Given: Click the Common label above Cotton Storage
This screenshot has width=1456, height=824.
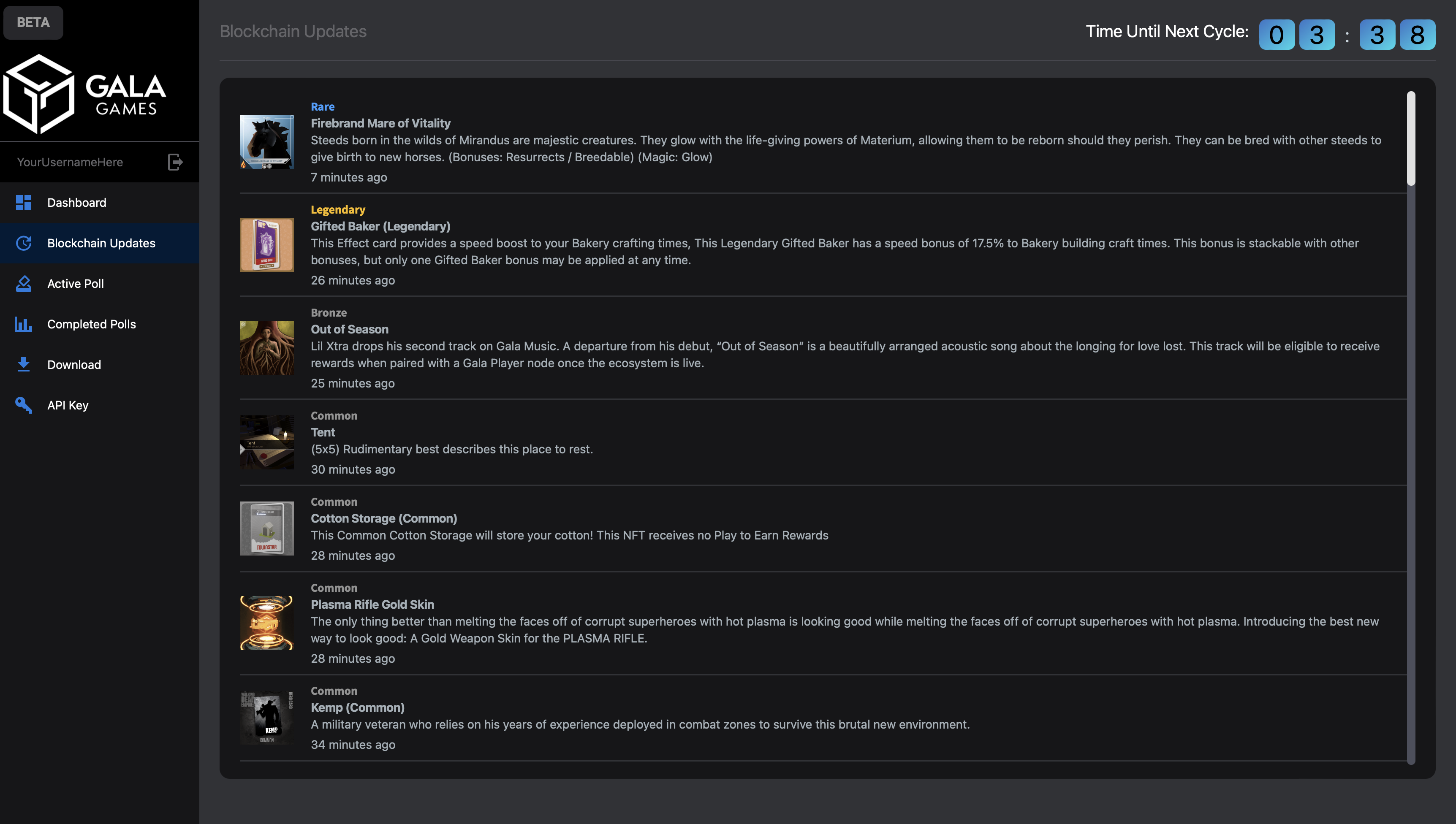Looking at the screenshot, I should [x=334, y=501].
